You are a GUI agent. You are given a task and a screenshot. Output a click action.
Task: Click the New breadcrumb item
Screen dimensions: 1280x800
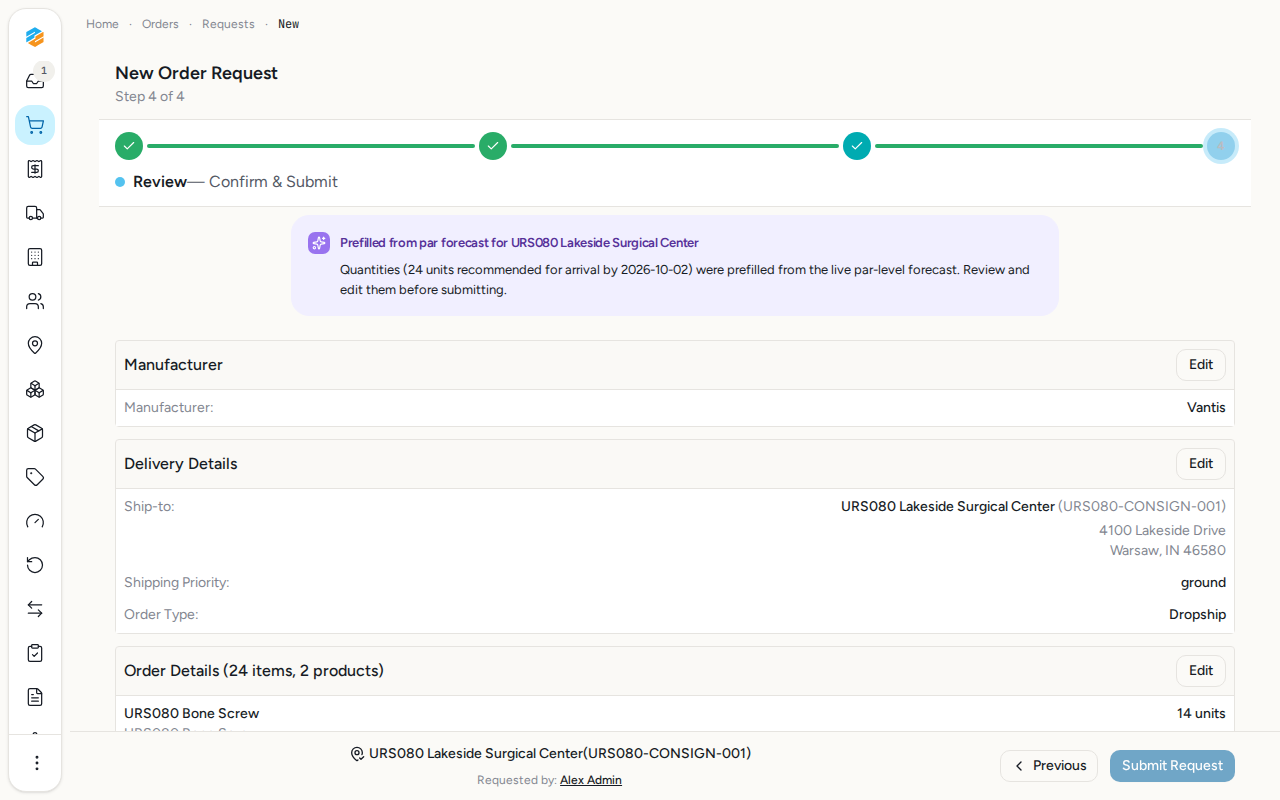point(288,24)
